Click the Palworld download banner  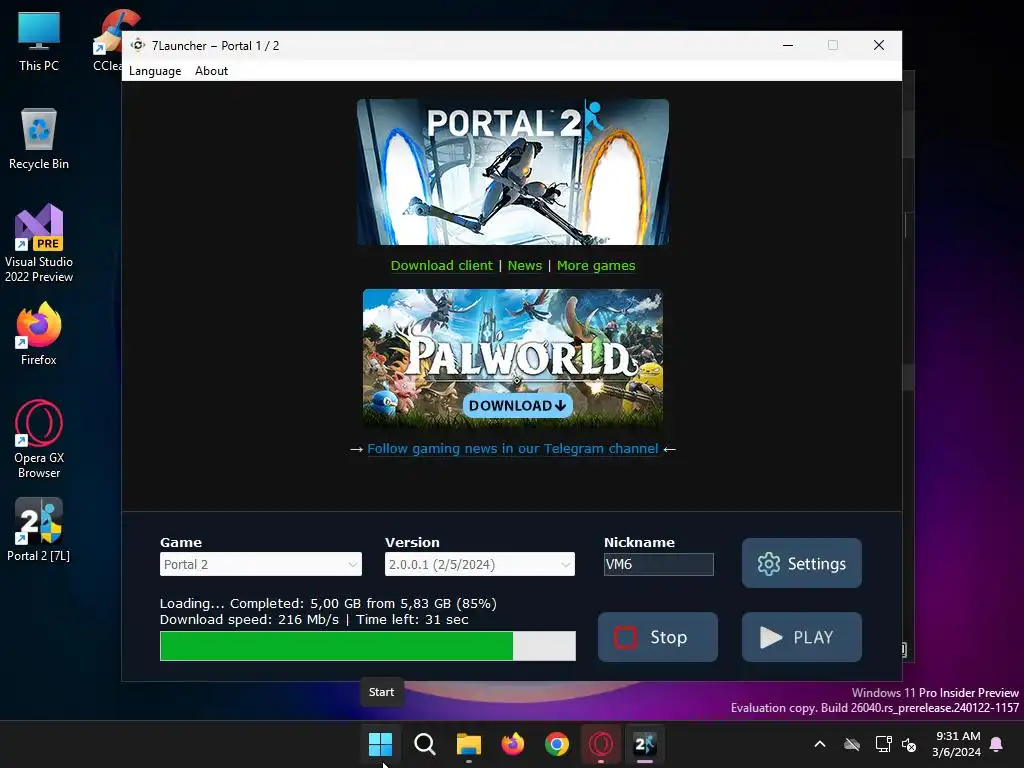[513, 358]
